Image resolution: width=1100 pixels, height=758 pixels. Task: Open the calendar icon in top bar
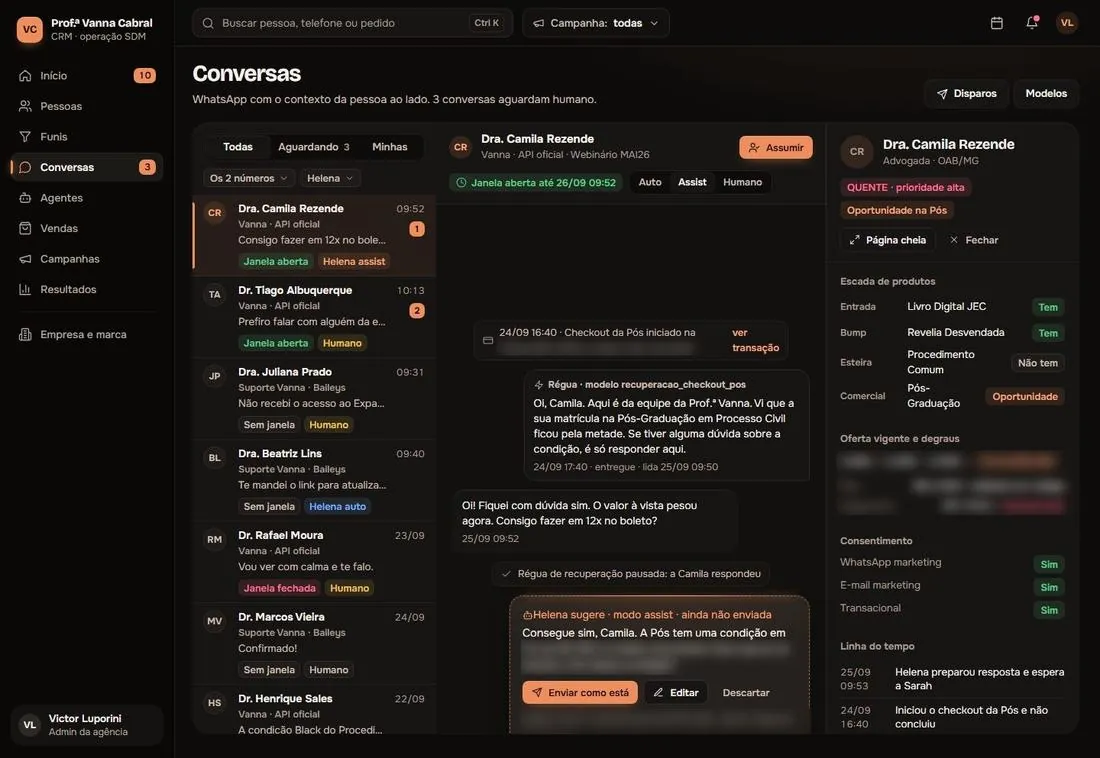point(996,23)
